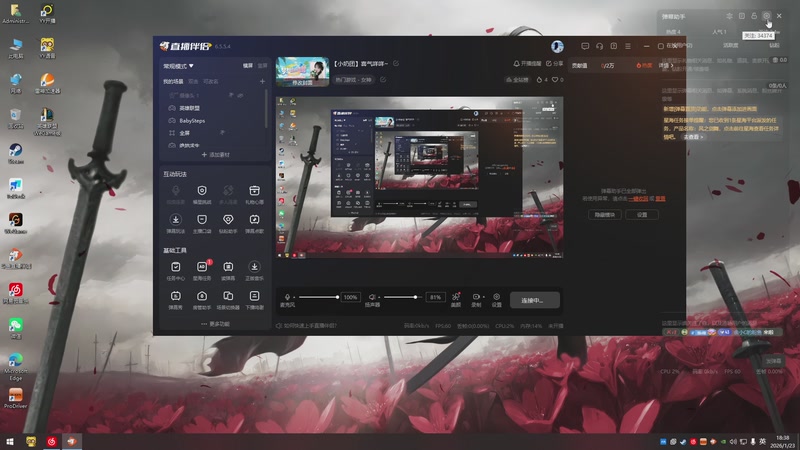Open 弹幕玩法 in interactive features
Screen dimensions: 800x450
[x=176, y=223]
